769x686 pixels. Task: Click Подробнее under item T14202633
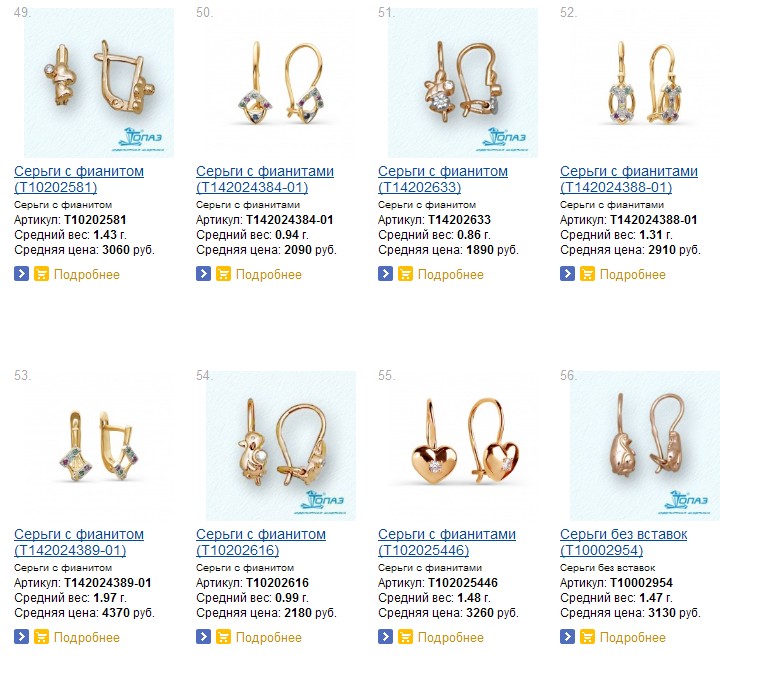tap(451, 275)
